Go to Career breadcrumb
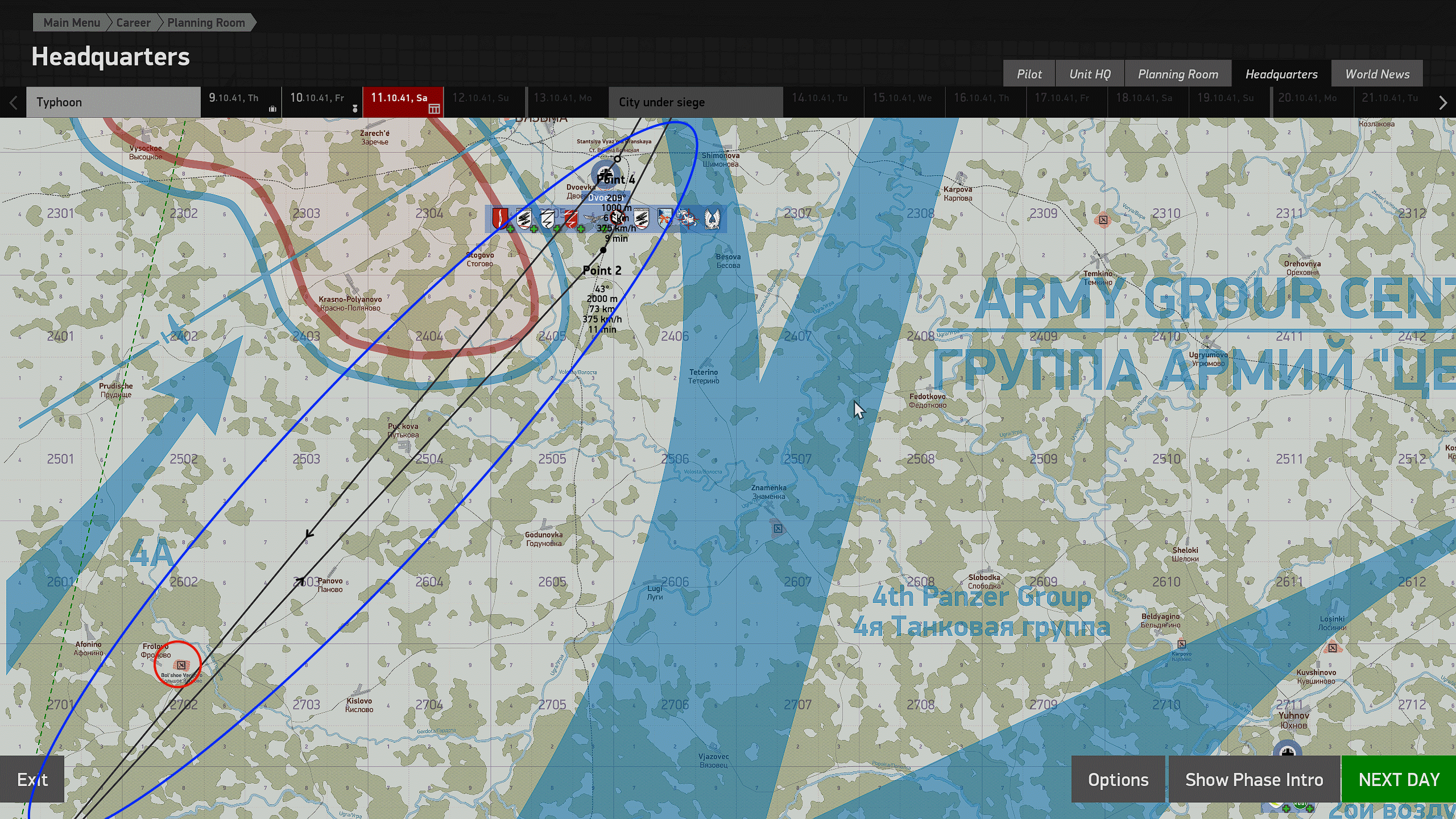1456x819 pixels. point(134,23)
